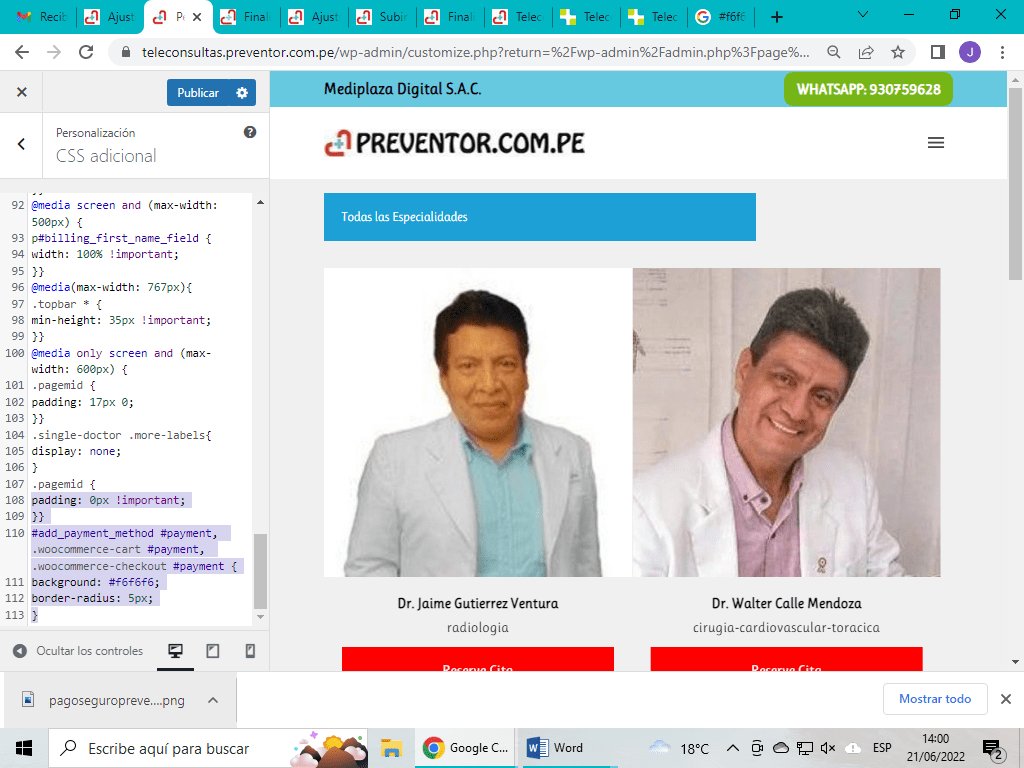
Task: Open a new browser tab
Action: pos(776,17)
